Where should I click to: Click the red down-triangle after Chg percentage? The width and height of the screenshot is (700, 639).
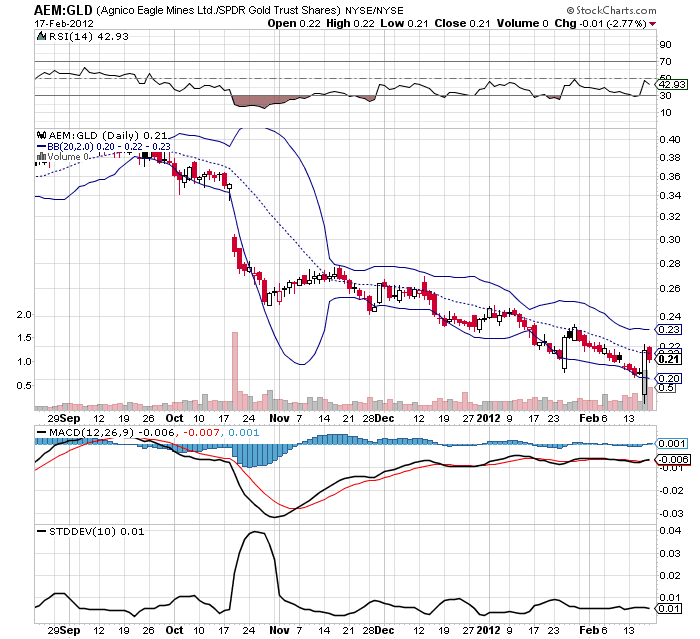(653, 24)
